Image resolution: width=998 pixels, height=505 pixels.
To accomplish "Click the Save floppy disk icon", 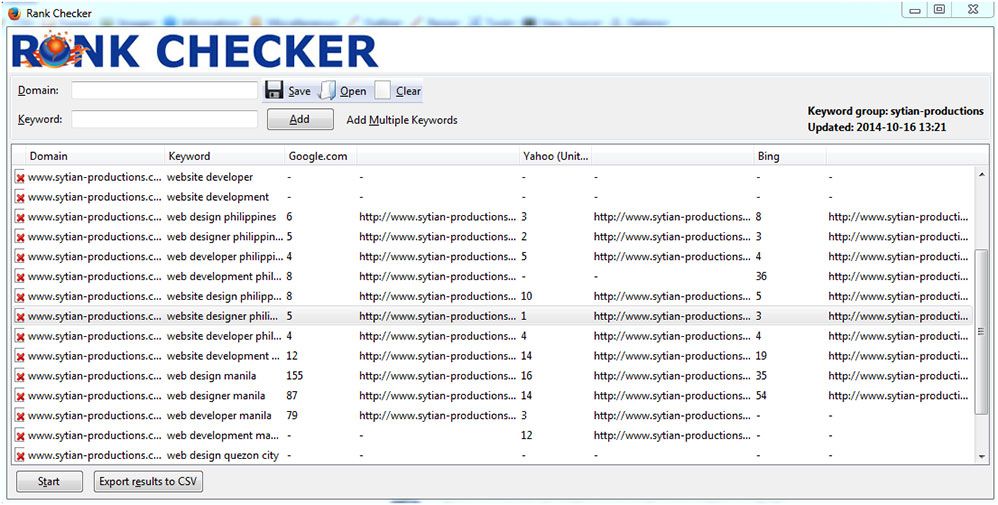I will point(274,90).
